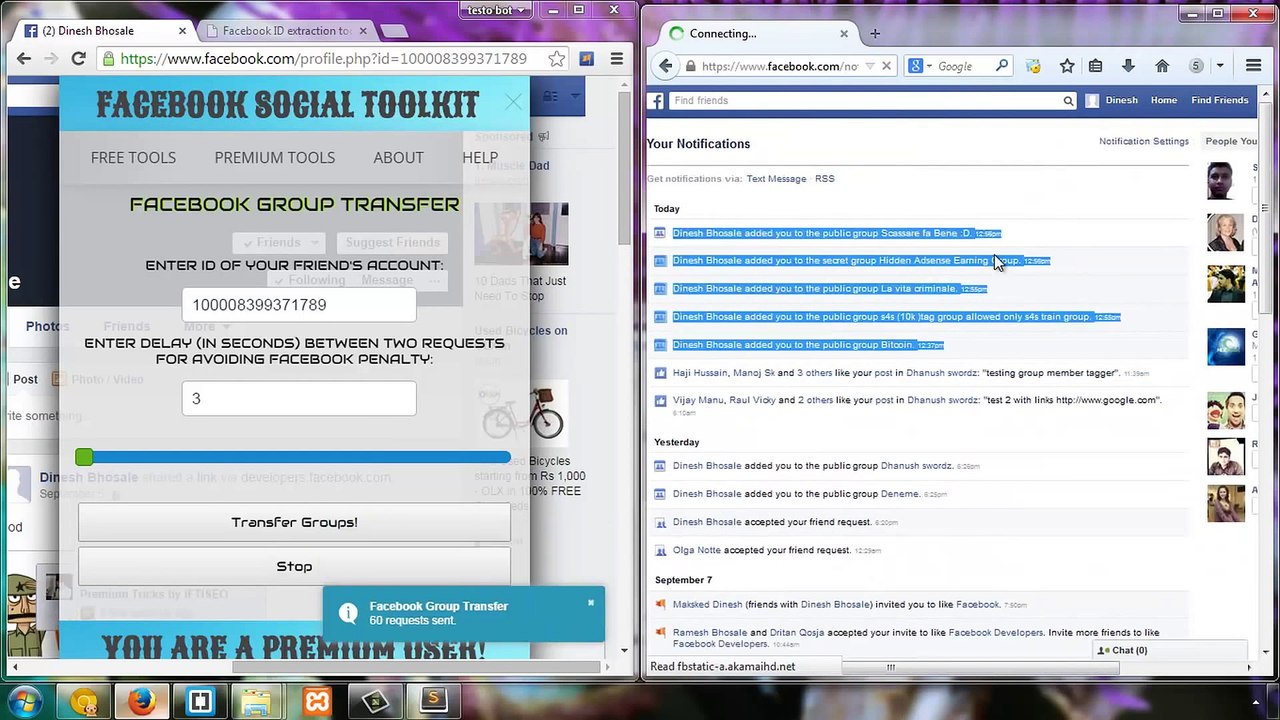This screenshot has width=1280, height=720.
Task: Click the Firefox addon badge showing 5
Action: click(x=1196, y=66)
